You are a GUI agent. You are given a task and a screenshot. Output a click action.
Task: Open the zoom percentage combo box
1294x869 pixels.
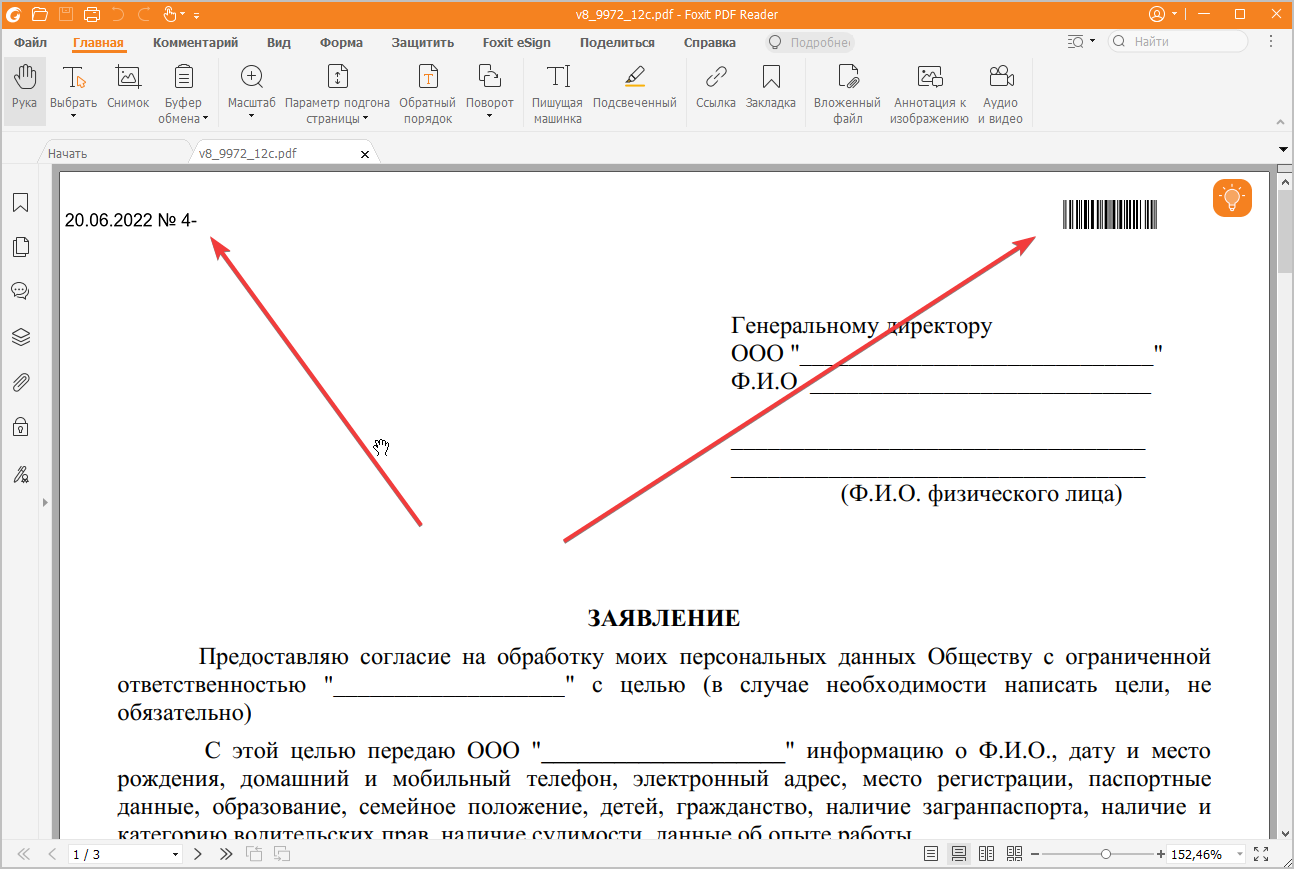point(1240,854)
